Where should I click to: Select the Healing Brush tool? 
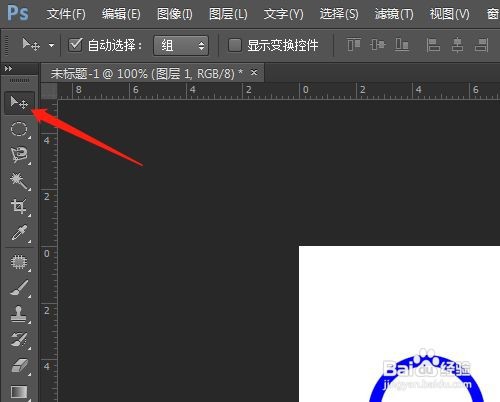pos(19,262)
